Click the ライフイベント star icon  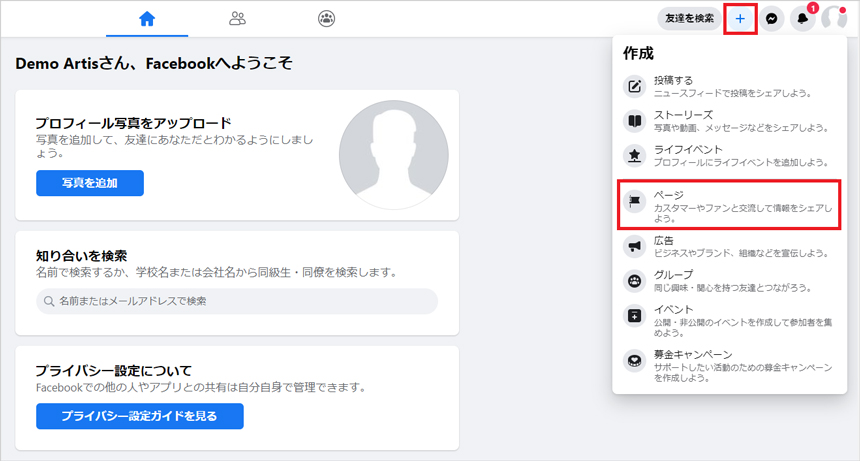tap(635, 156)
